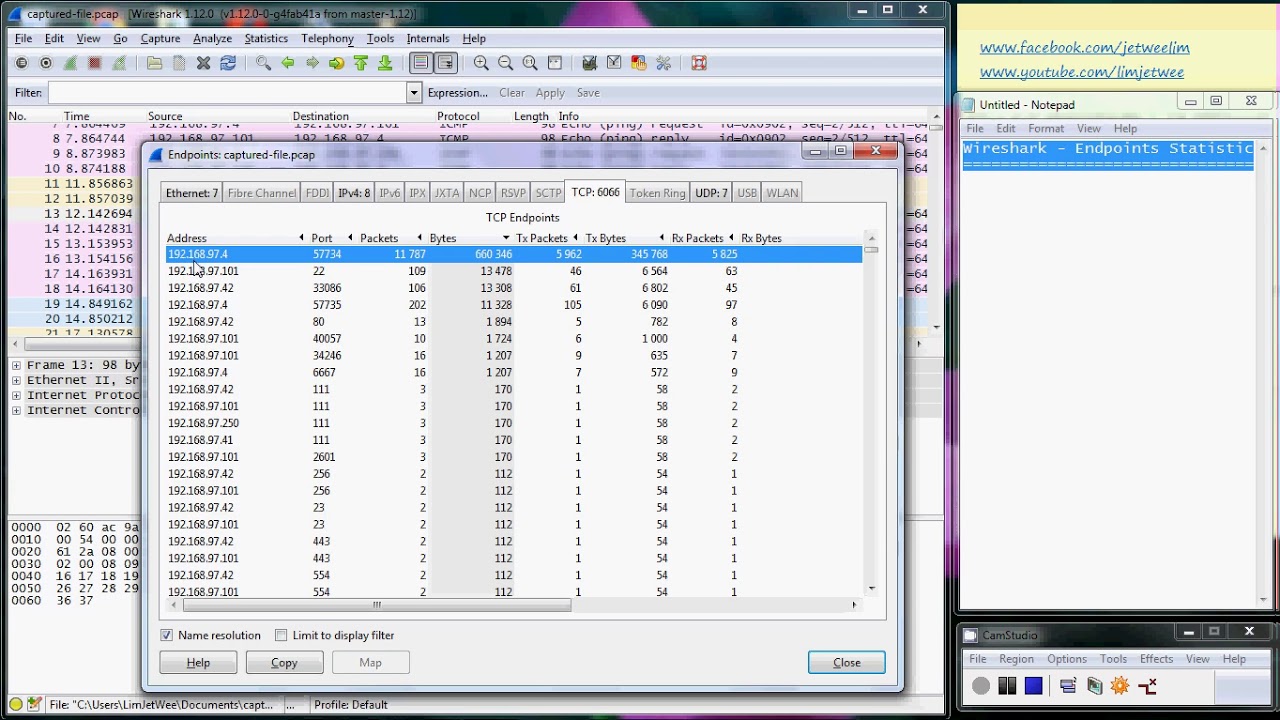Expand Internet Protocol tree node

point(16,395)
